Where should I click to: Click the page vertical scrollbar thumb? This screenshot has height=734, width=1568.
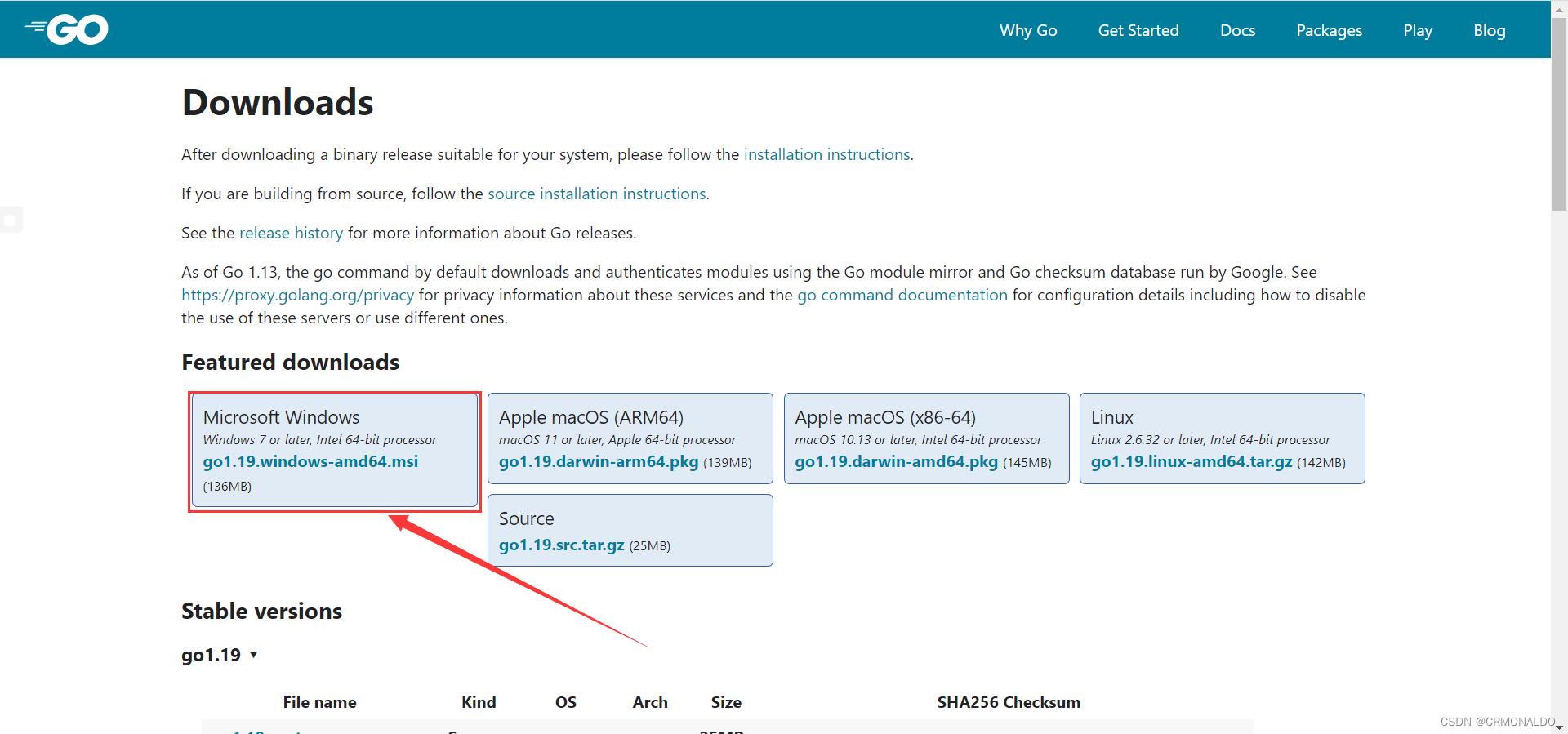[x=1559, y=113]
